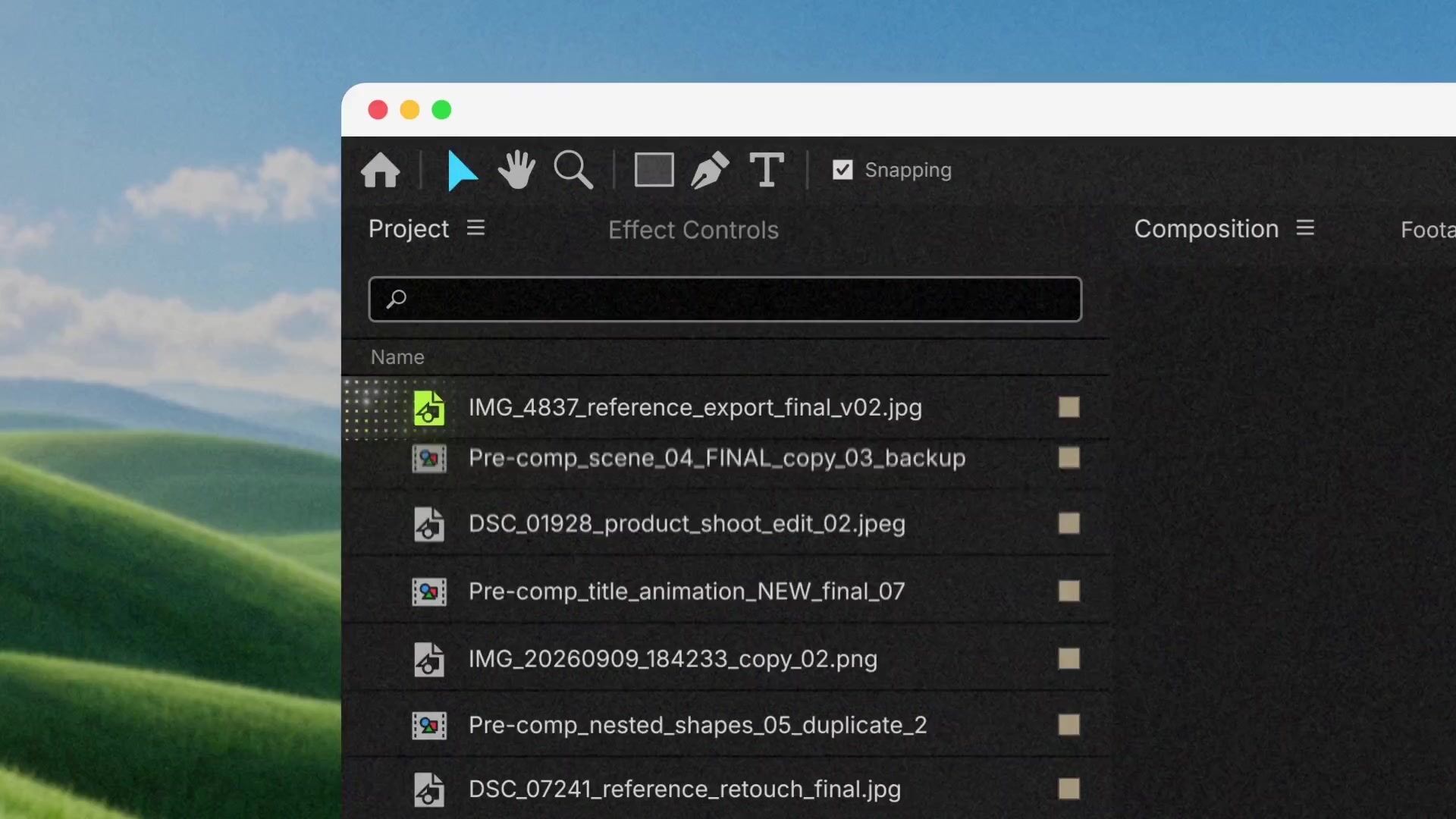Click footage icon of DSC_01928_product_shoot_edit_02.jpeg
Viewport: 1456px width, 819px height.
(429, 524)
